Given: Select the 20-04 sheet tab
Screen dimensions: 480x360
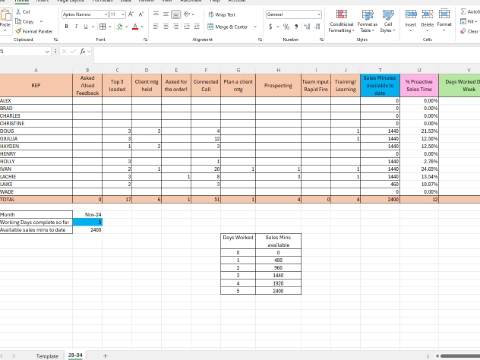Looking at the screenshot, I should click(x=75, y=355).
